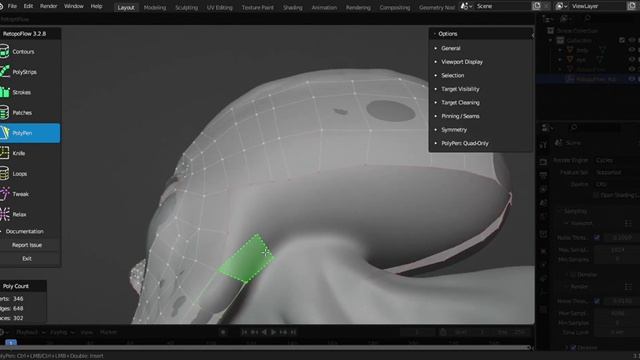
Task: Open the Render Engine Cycles dropdown
Action: coord(616,160)
